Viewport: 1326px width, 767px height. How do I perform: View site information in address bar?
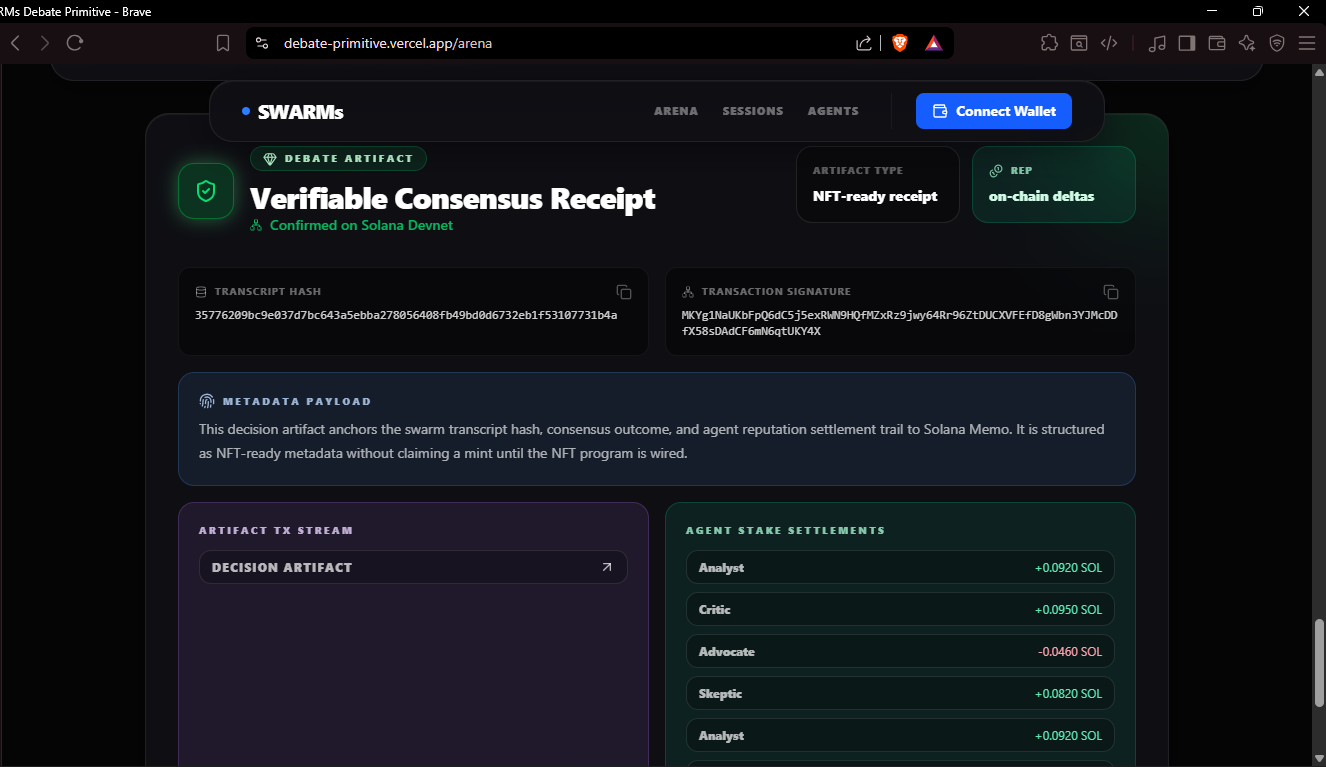click(x=262, y=43)
